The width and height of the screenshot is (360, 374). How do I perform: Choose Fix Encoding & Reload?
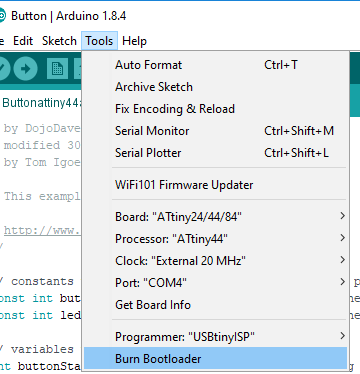pos(215,109)
